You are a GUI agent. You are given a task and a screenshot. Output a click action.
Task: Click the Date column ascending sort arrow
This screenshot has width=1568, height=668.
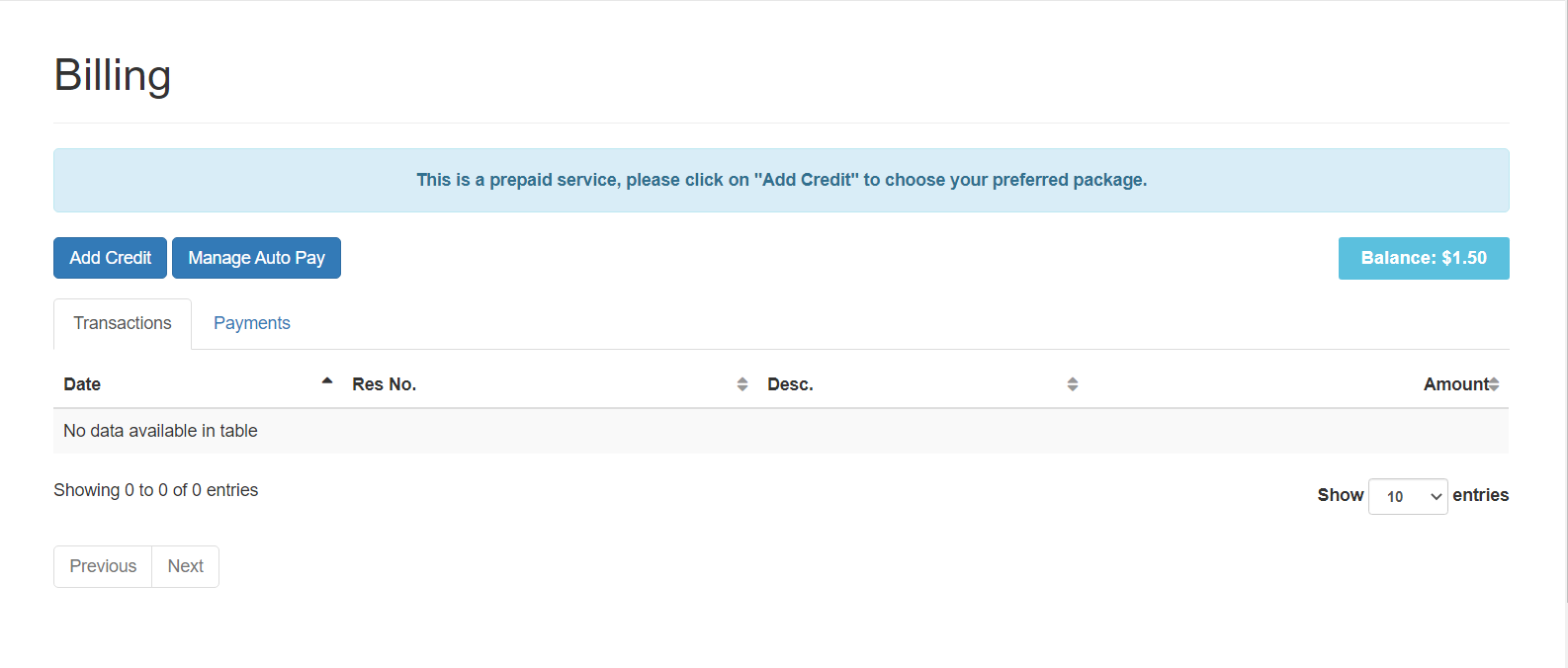click(327, 381)
